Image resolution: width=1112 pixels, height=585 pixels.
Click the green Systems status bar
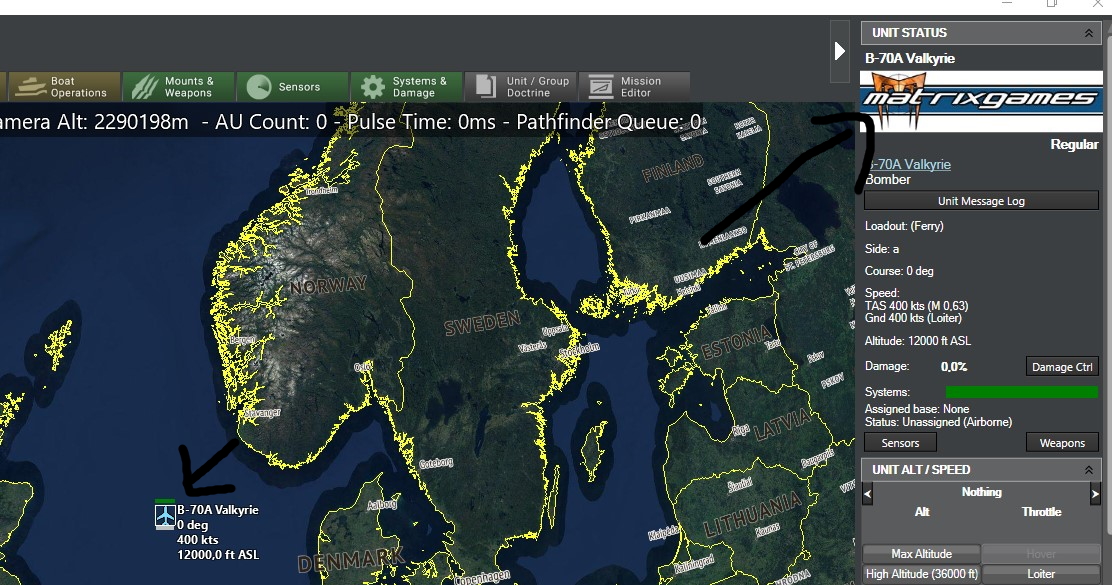(1022, 391)
